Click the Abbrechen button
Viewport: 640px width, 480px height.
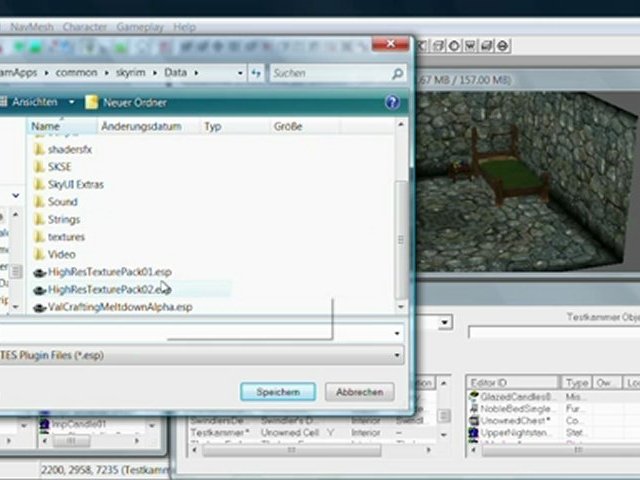point(359,392)
